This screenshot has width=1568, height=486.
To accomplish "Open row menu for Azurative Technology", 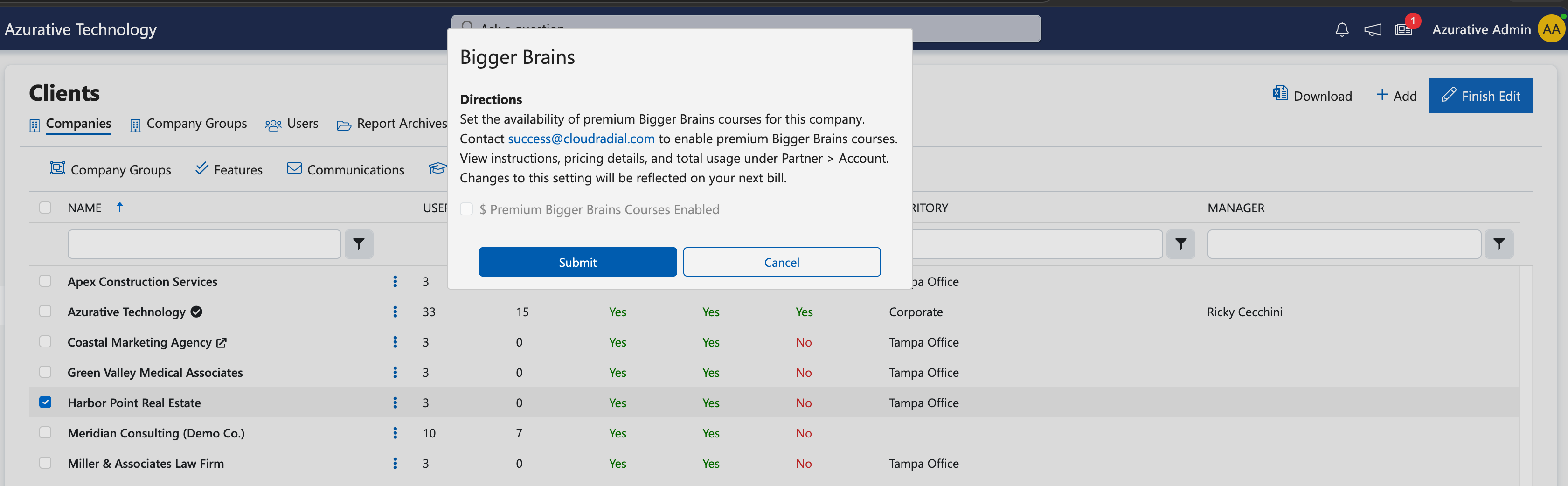I will point(395,312).
